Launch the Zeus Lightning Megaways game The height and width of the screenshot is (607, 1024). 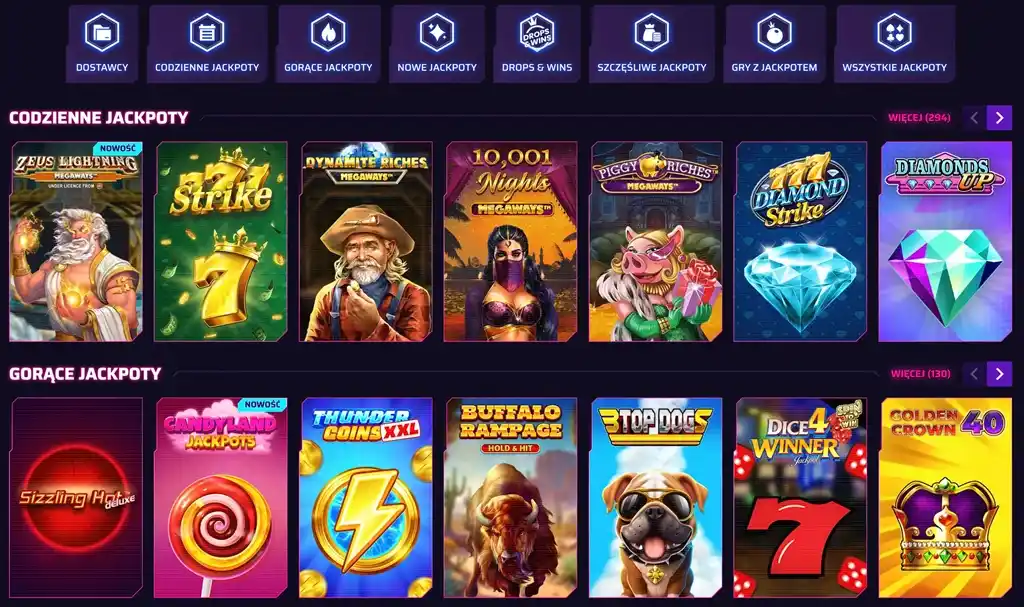pyautogui.click(x=76, y=241)
